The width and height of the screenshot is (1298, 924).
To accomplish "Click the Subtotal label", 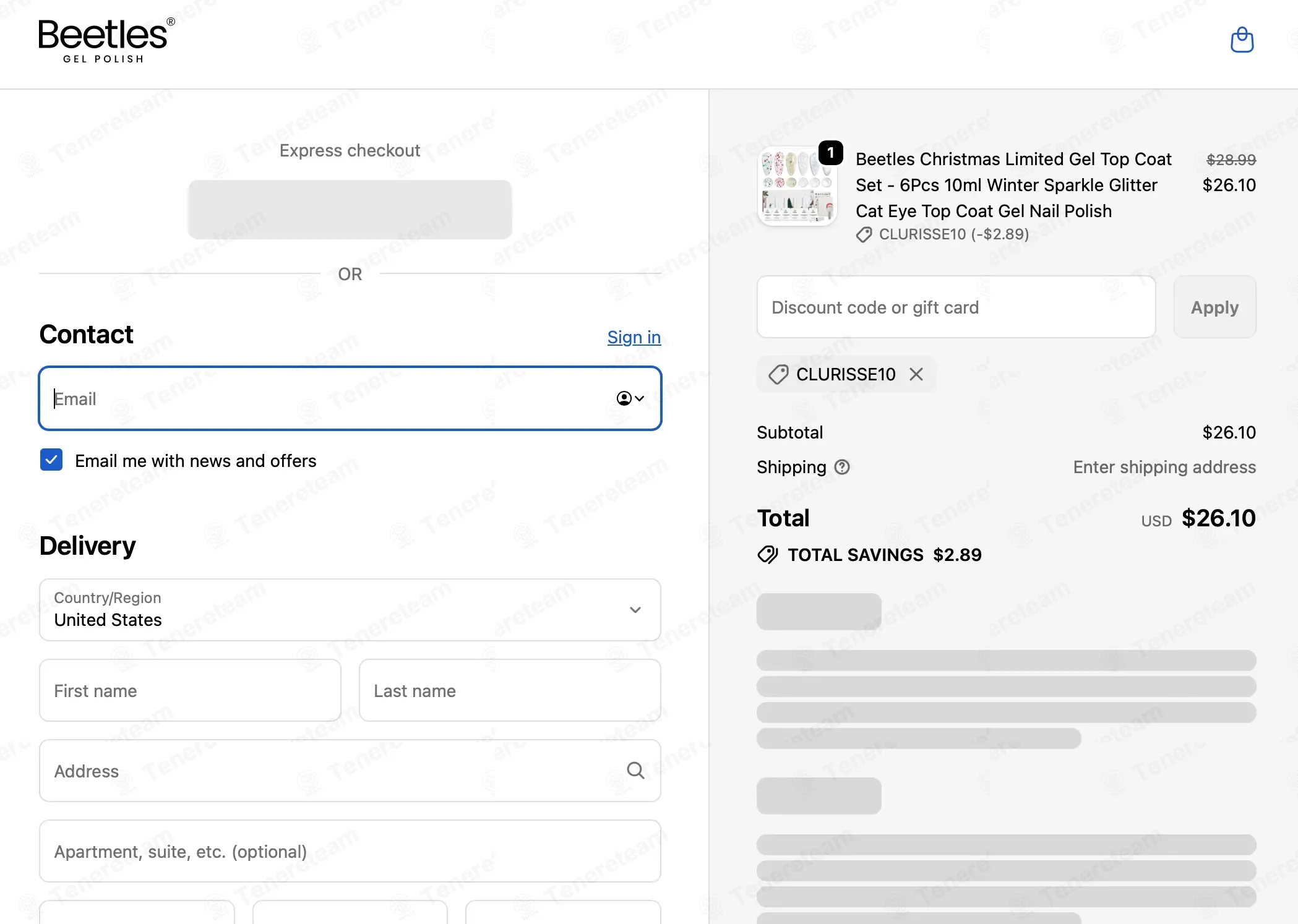I will tap(790, 432).
